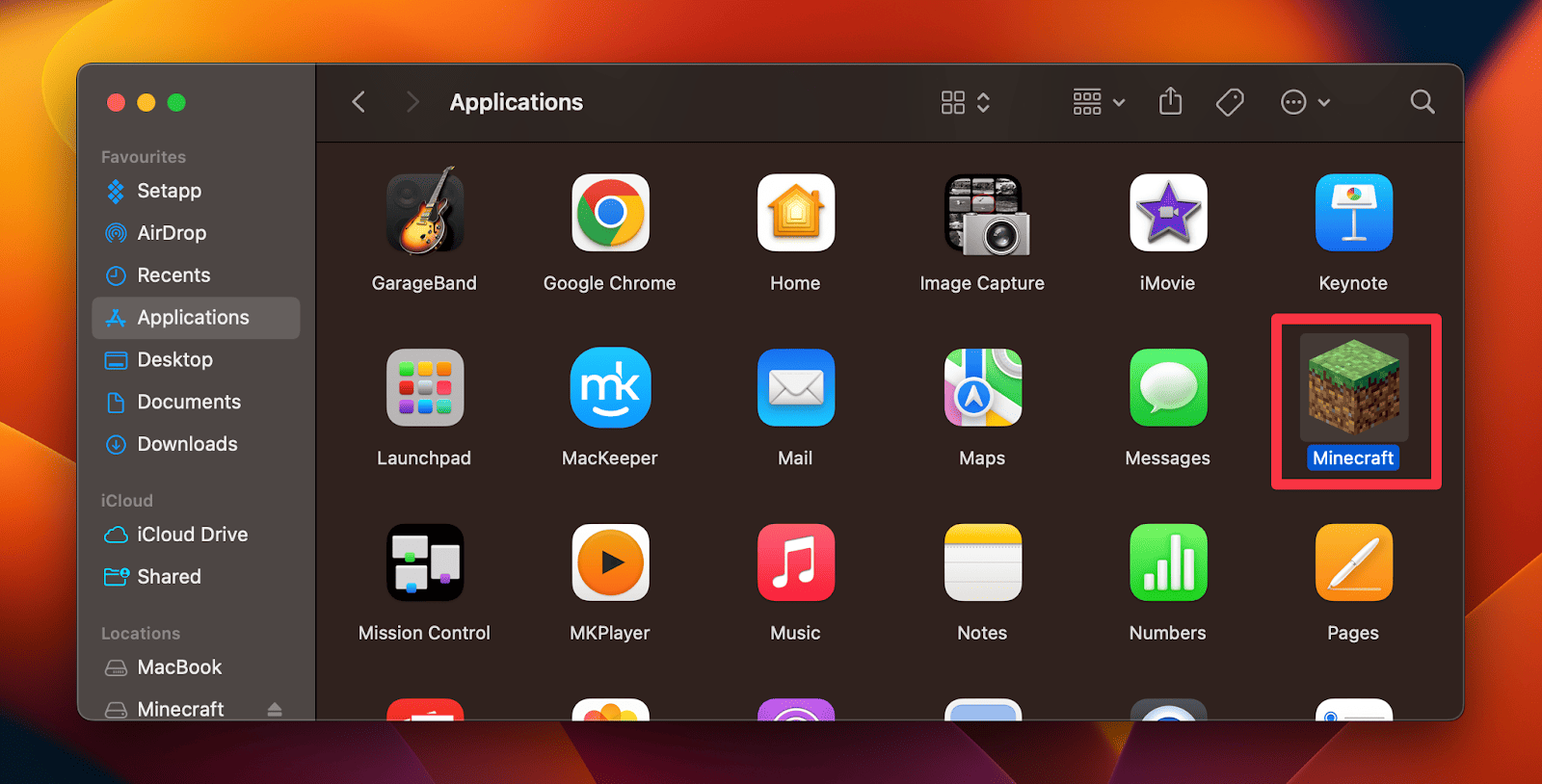Click the Search magnifier in the toolbar
1542x784 pixels.
point(1422,102)
